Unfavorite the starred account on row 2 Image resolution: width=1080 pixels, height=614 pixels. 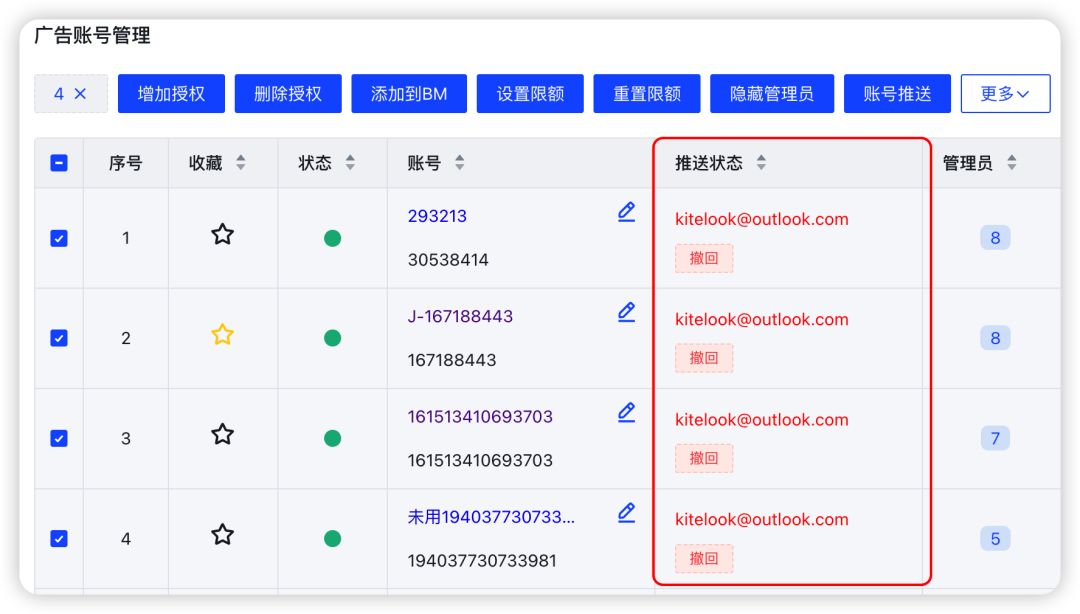pyautogui.click(x=222, y=338)
